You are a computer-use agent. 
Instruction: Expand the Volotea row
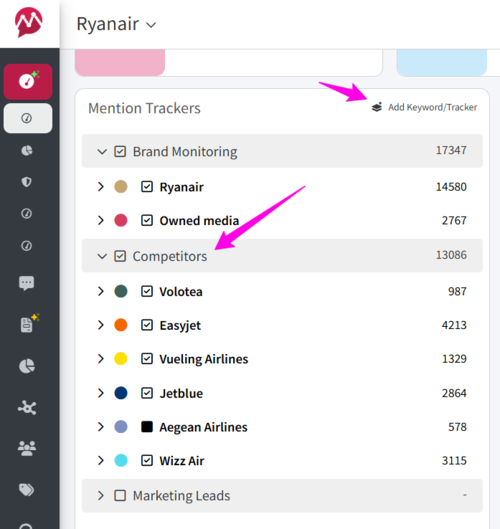point(101,291)
